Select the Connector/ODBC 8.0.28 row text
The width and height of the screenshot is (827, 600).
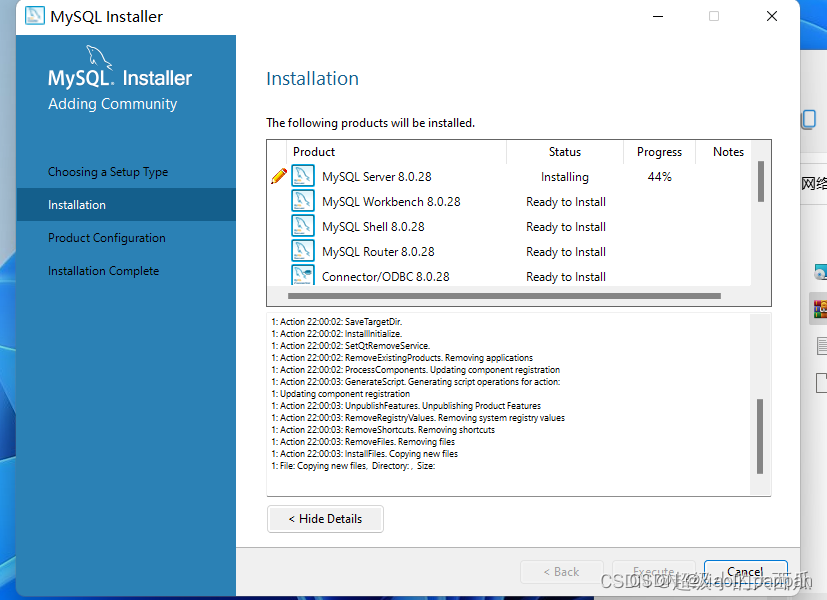pyautogui.click(x=386, y=276)
